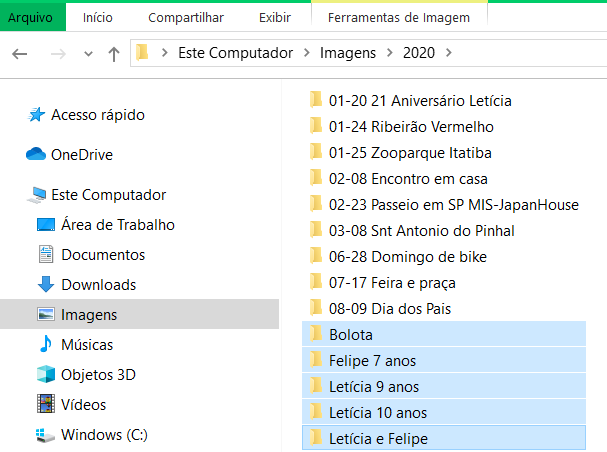Image resolution: width=607 pixels, height=452 pixels.
Task: Open recent locations dropdown arrow
Action: click(89, 54)
